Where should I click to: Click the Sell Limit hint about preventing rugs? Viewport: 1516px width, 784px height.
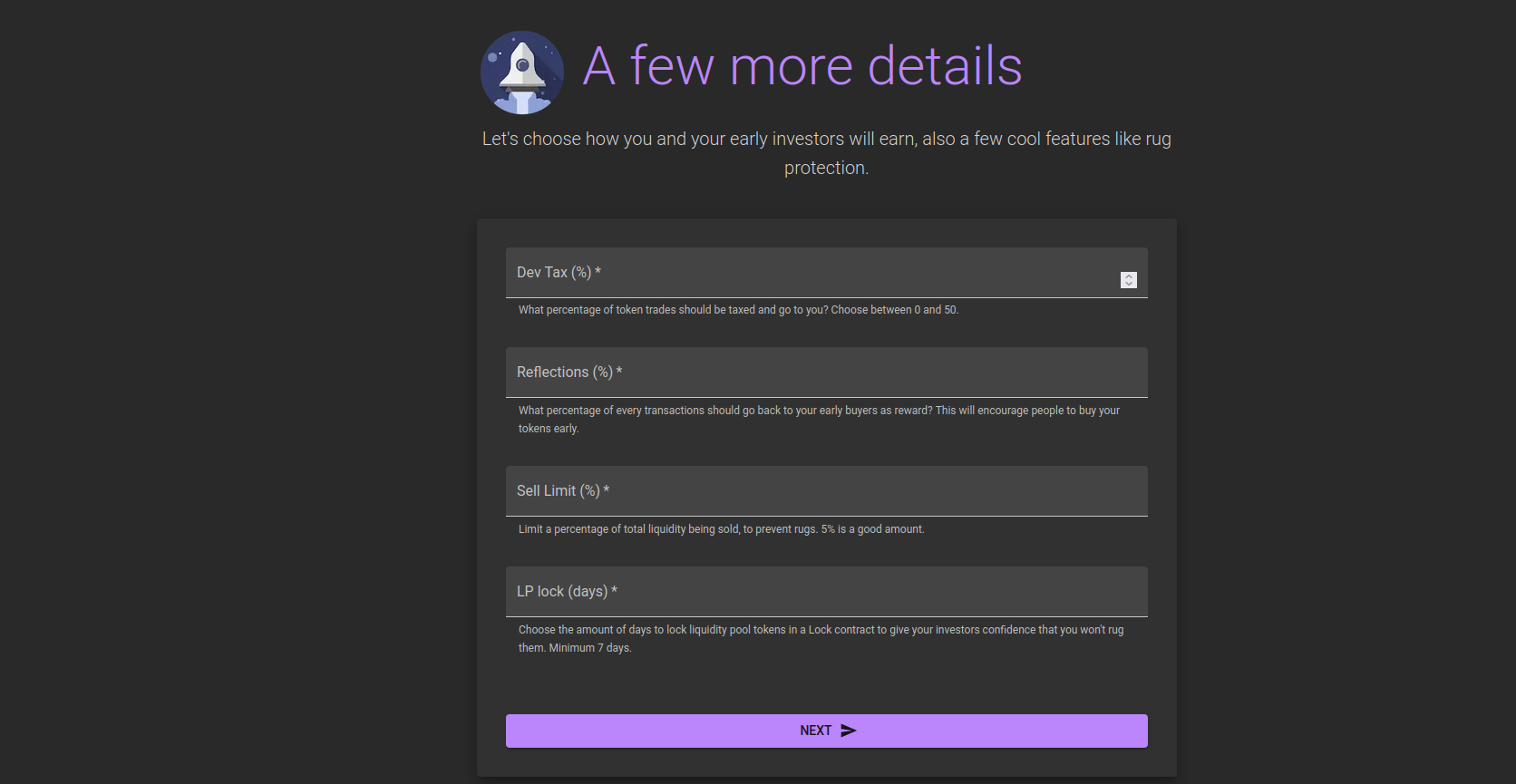click(721, 529)
